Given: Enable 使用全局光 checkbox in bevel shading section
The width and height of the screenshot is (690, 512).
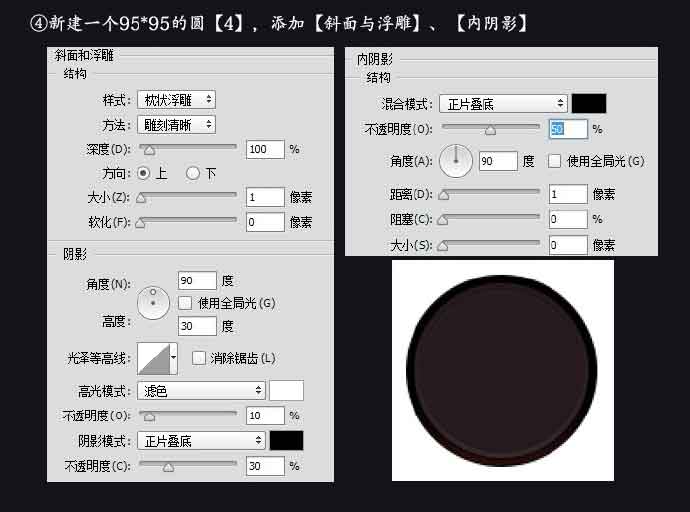Looking at the screenshot, I should tap(185, 302).
